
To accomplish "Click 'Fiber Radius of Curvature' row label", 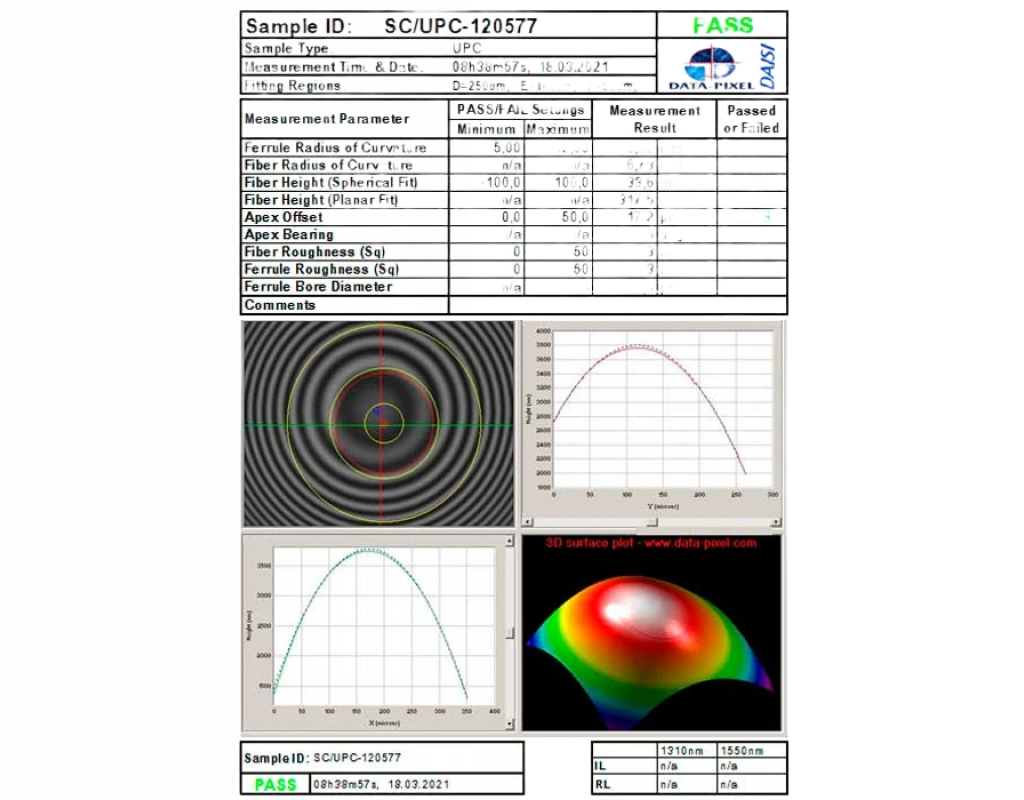I will coord(328,165).
